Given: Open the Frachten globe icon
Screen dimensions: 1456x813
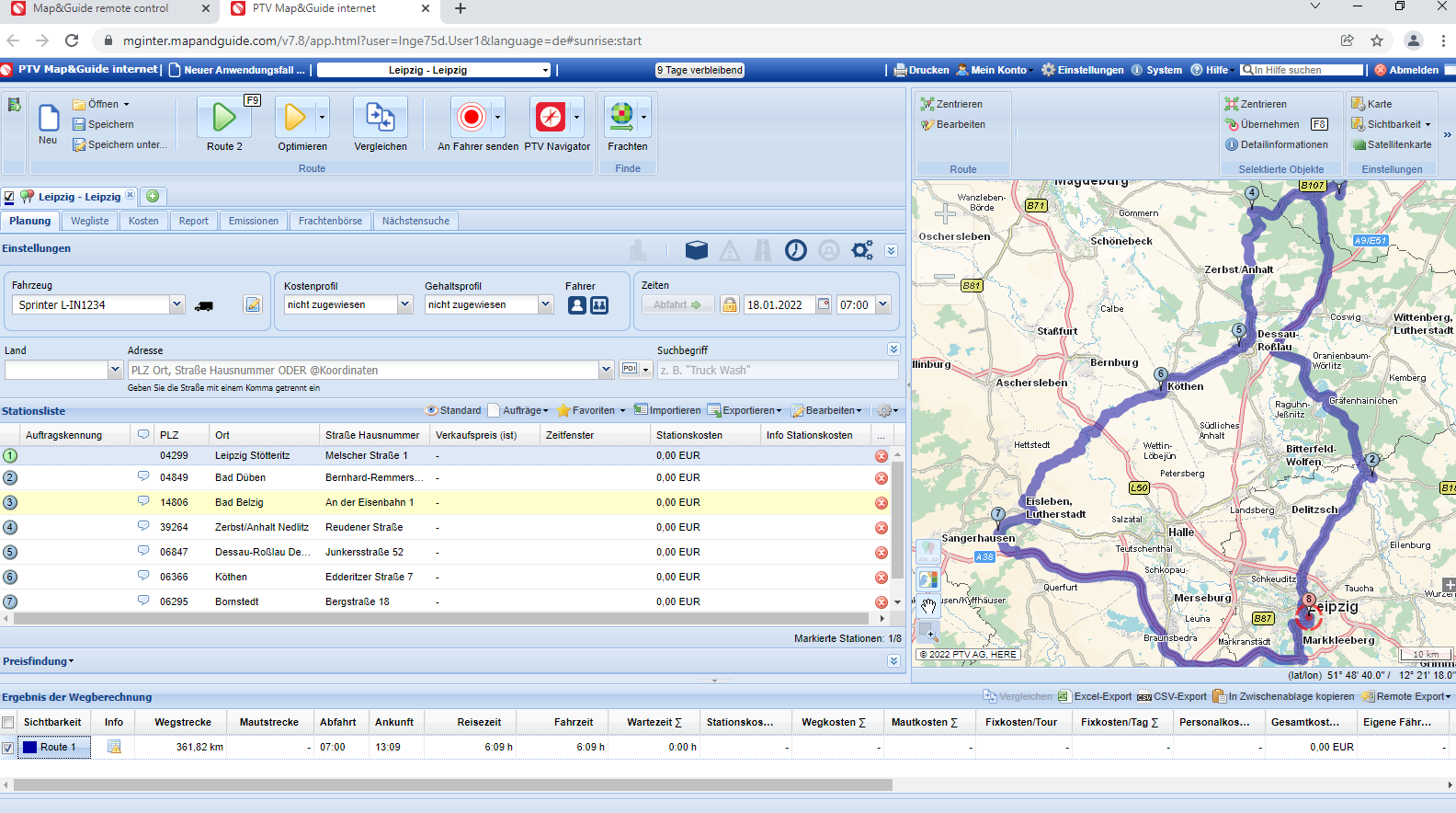Looking at the screenshot, I should click(x=622, y=118).
